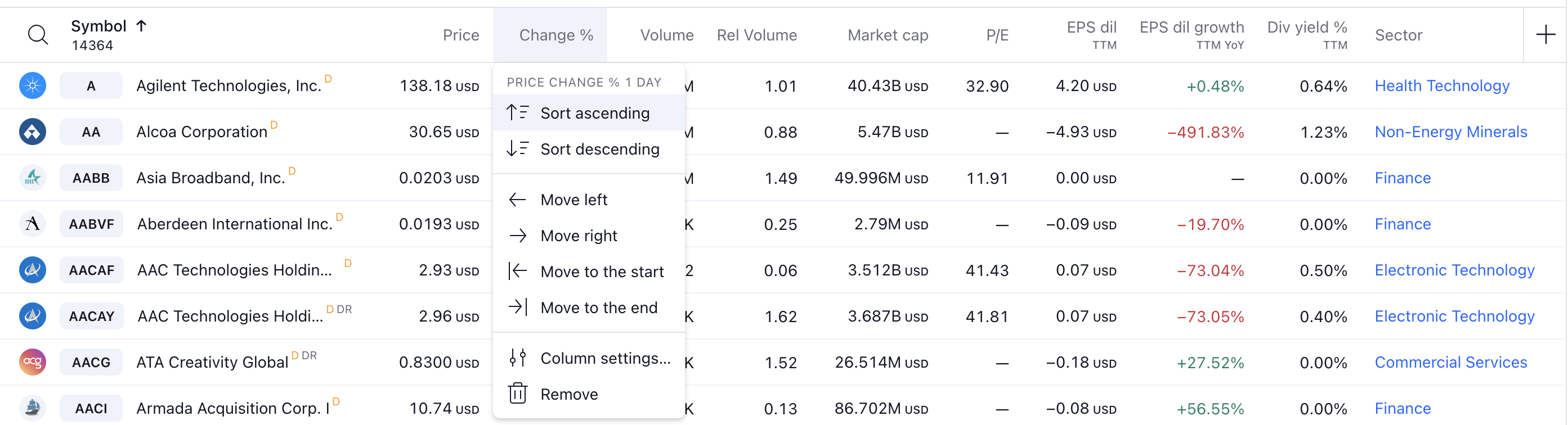This screenshot has height=425, width=1568.
Task: Click the Aberdeen International logo icon
Action: pos(32,224)
